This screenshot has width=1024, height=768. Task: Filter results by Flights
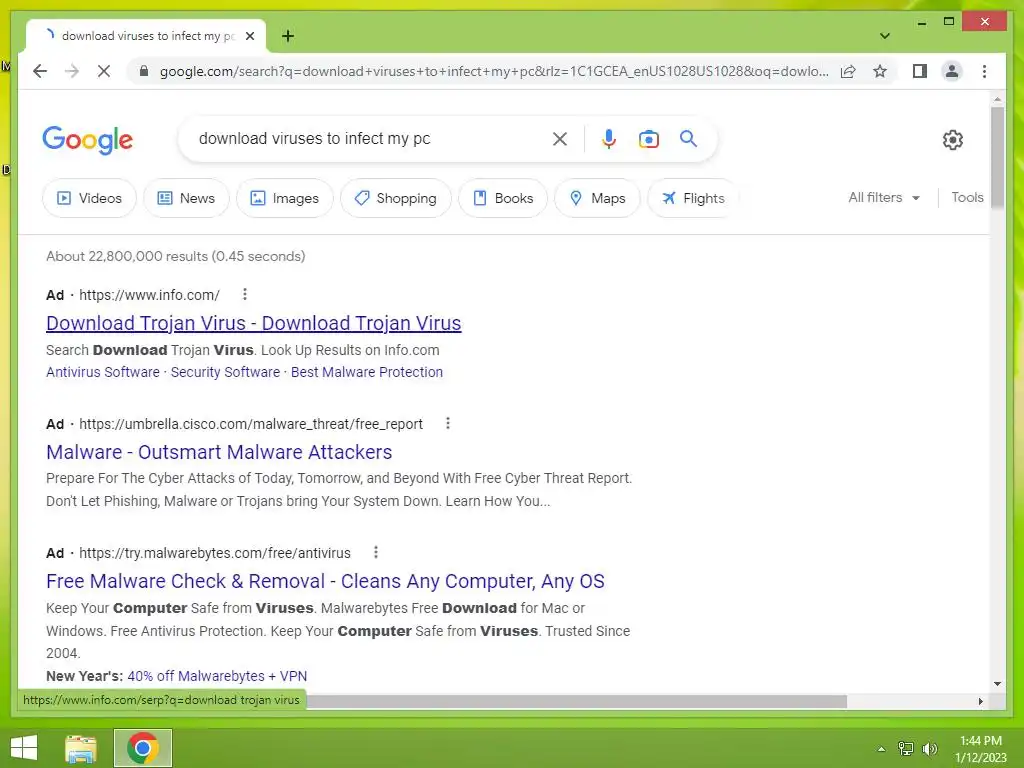693,198
